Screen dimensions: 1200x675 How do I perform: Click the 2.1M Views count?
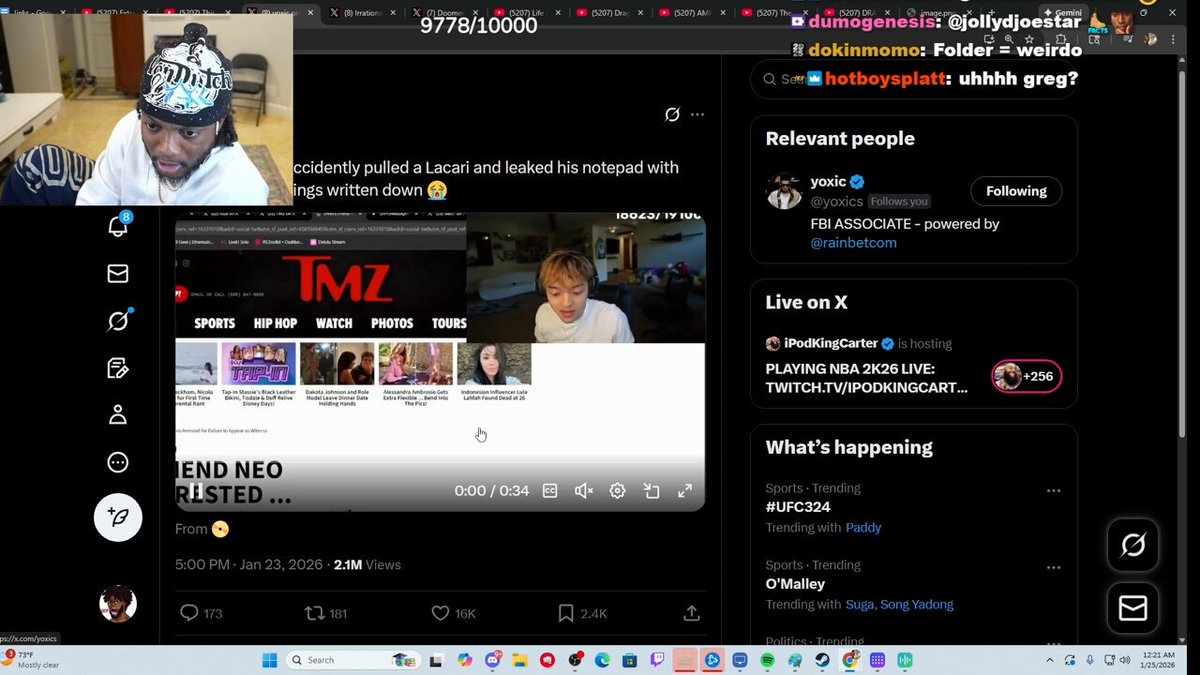click(x=367, y=564)
